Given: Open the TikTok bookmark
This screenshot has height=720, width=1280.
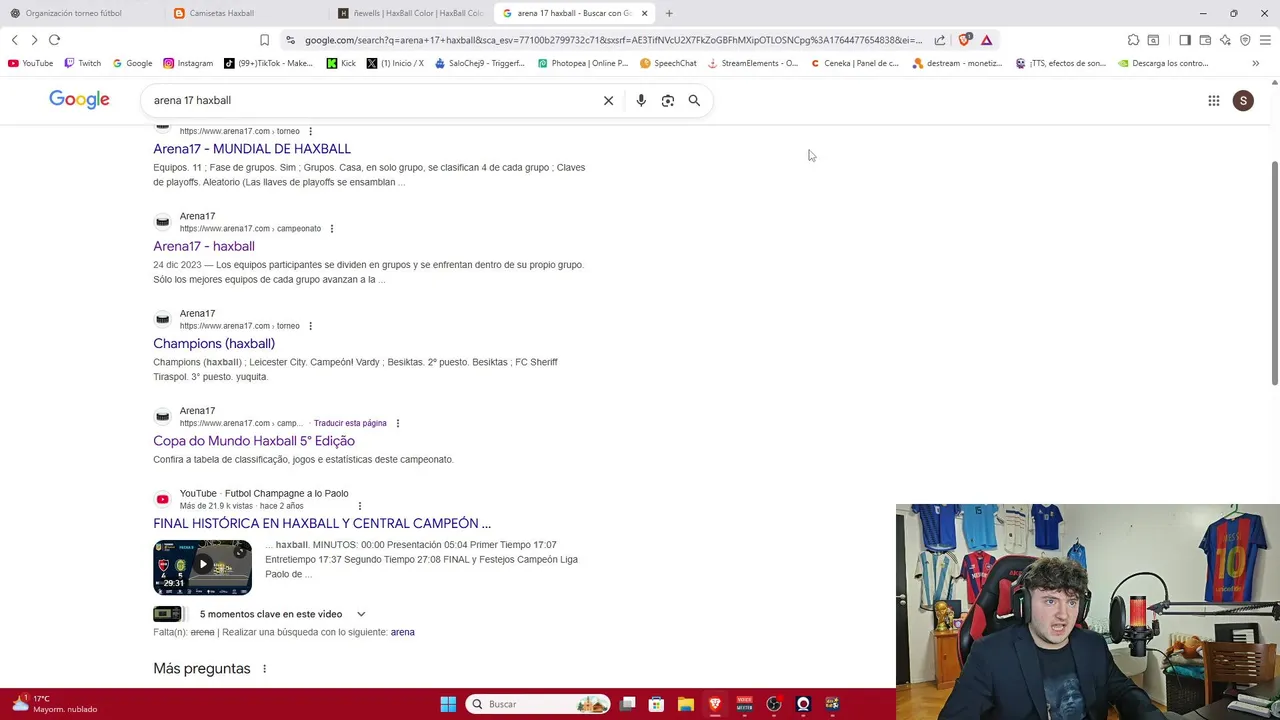Looking at the screenshot, I should coord(268,63).
